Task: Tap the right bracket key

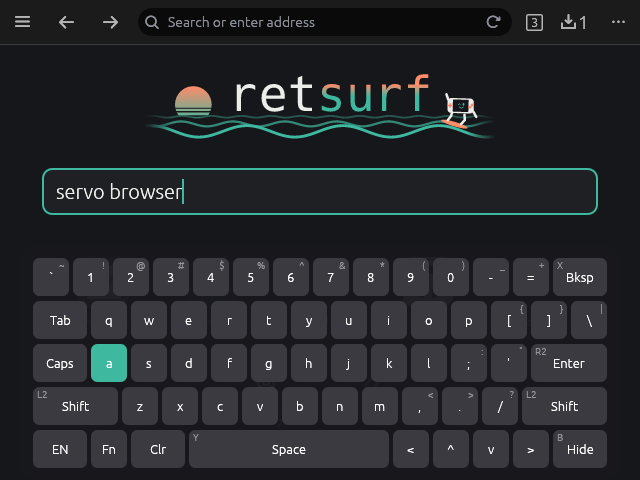Action: [x=549, y=320]
